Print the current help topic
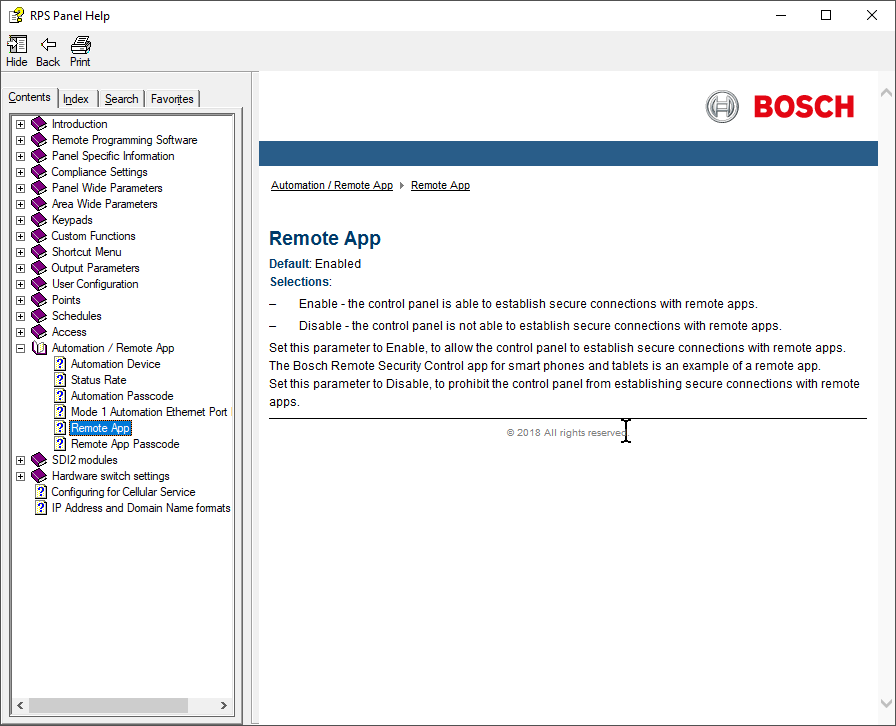This screenshot has width=896, height=726. tap(81, 45)
